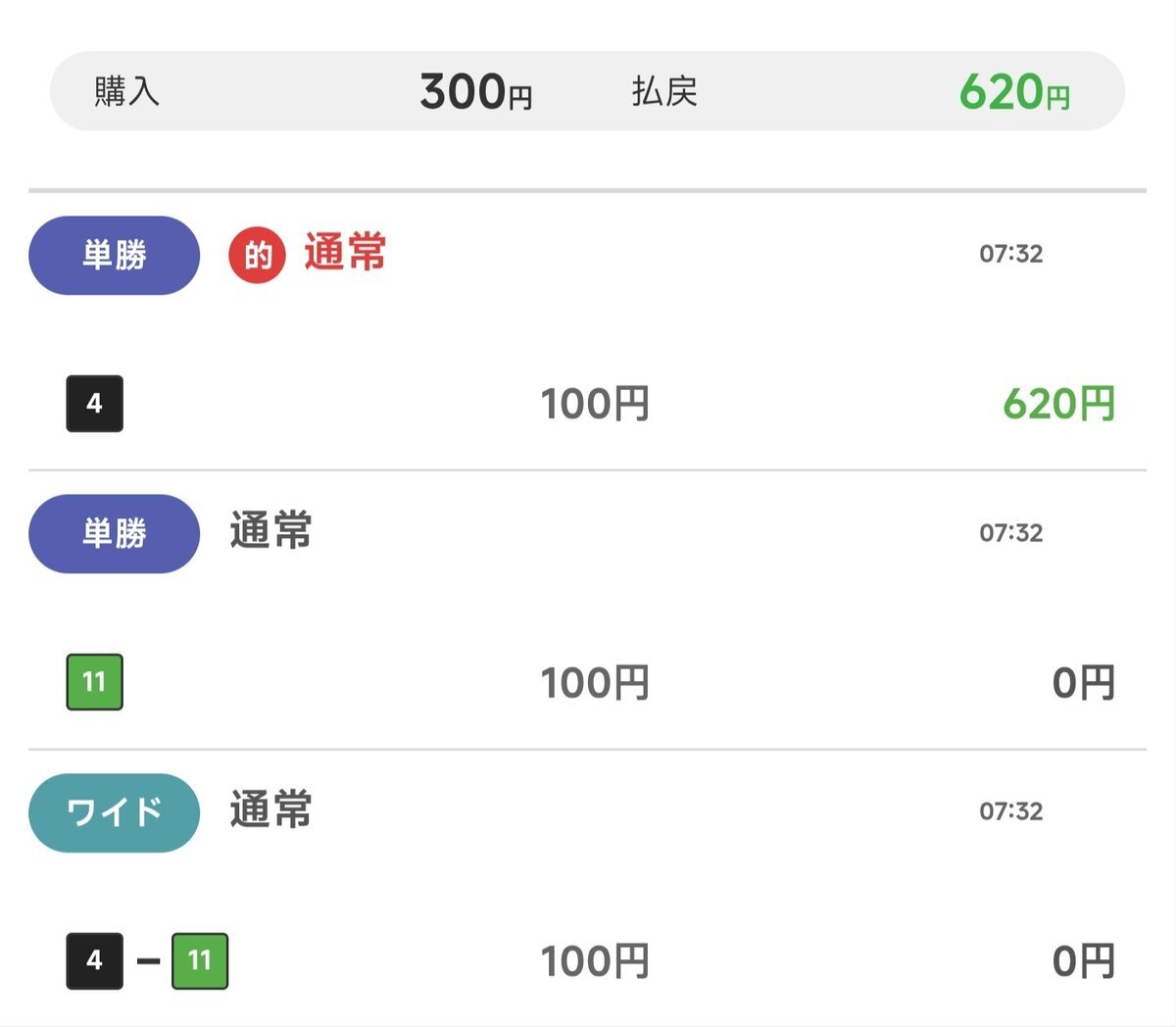Select the teal ワイド bet type badge

pos(114,812)
